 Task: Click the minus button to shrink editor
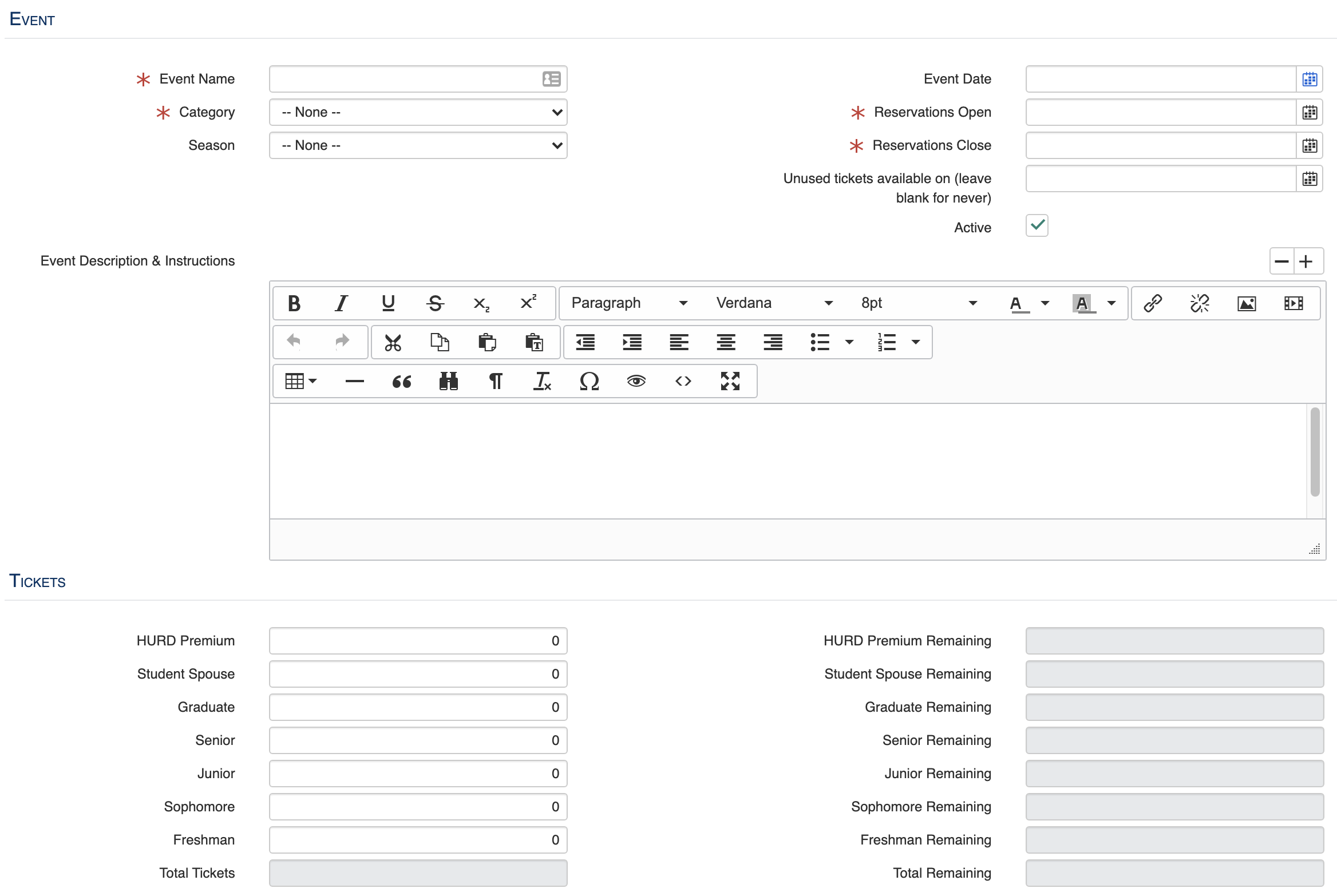click(1282, 261)
